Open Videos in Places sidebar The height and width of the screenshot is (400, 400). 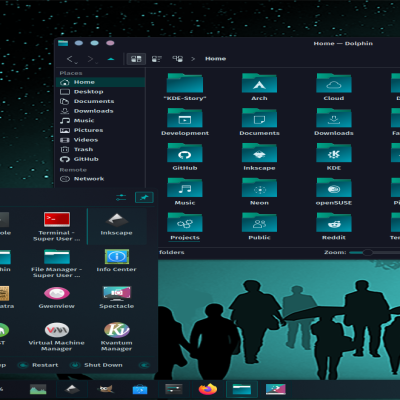(x=101, y=140)
